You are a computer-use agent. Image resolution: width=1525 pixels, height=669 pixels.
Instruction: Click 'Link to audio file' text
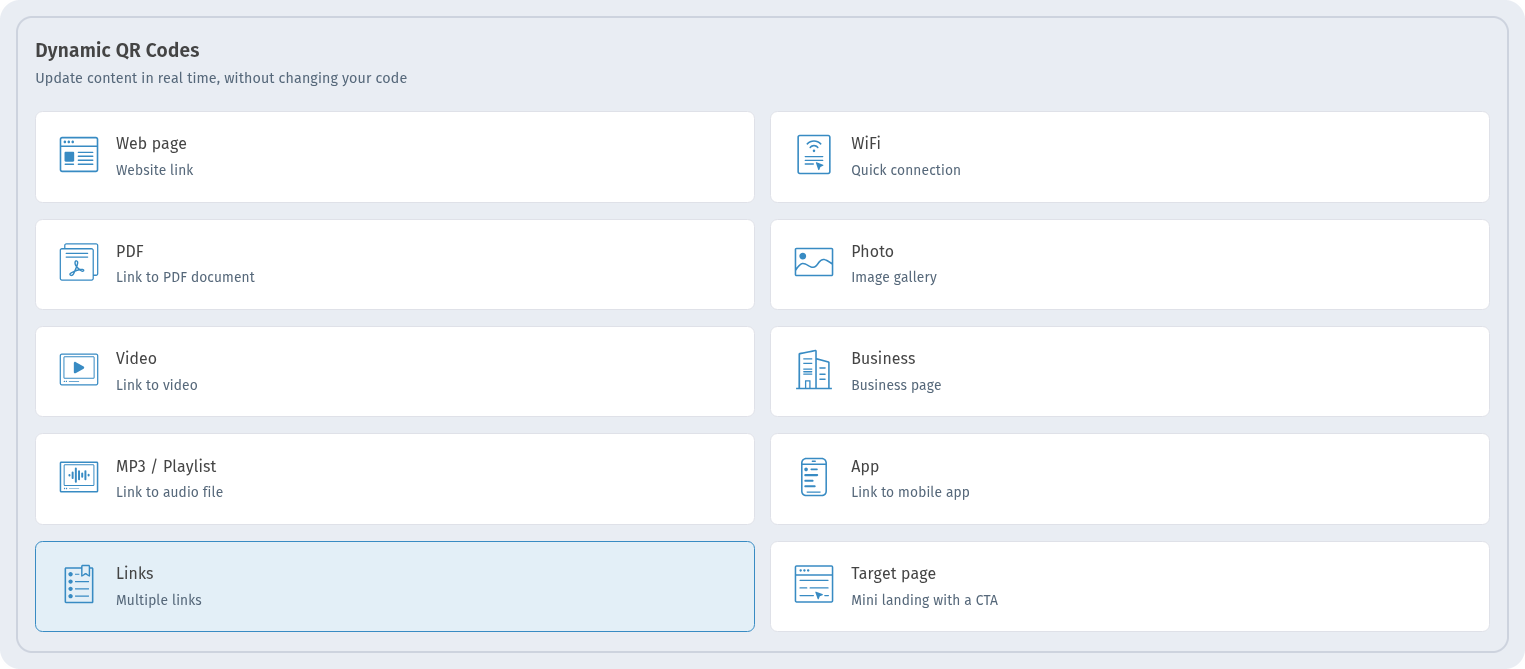170,492
